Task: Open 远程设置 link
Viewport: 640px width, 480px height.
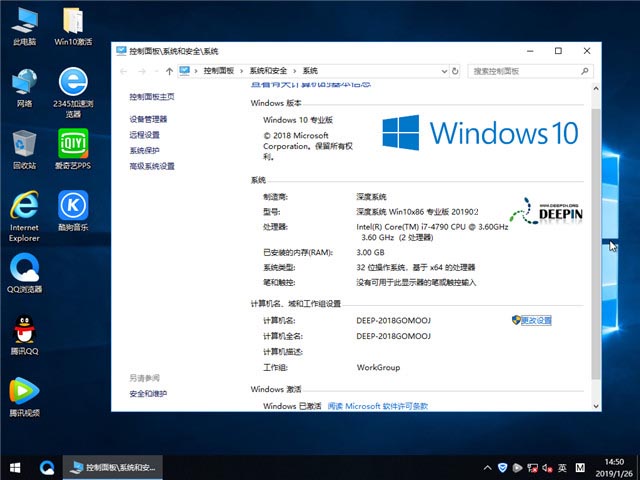Action: click(144, 135)
